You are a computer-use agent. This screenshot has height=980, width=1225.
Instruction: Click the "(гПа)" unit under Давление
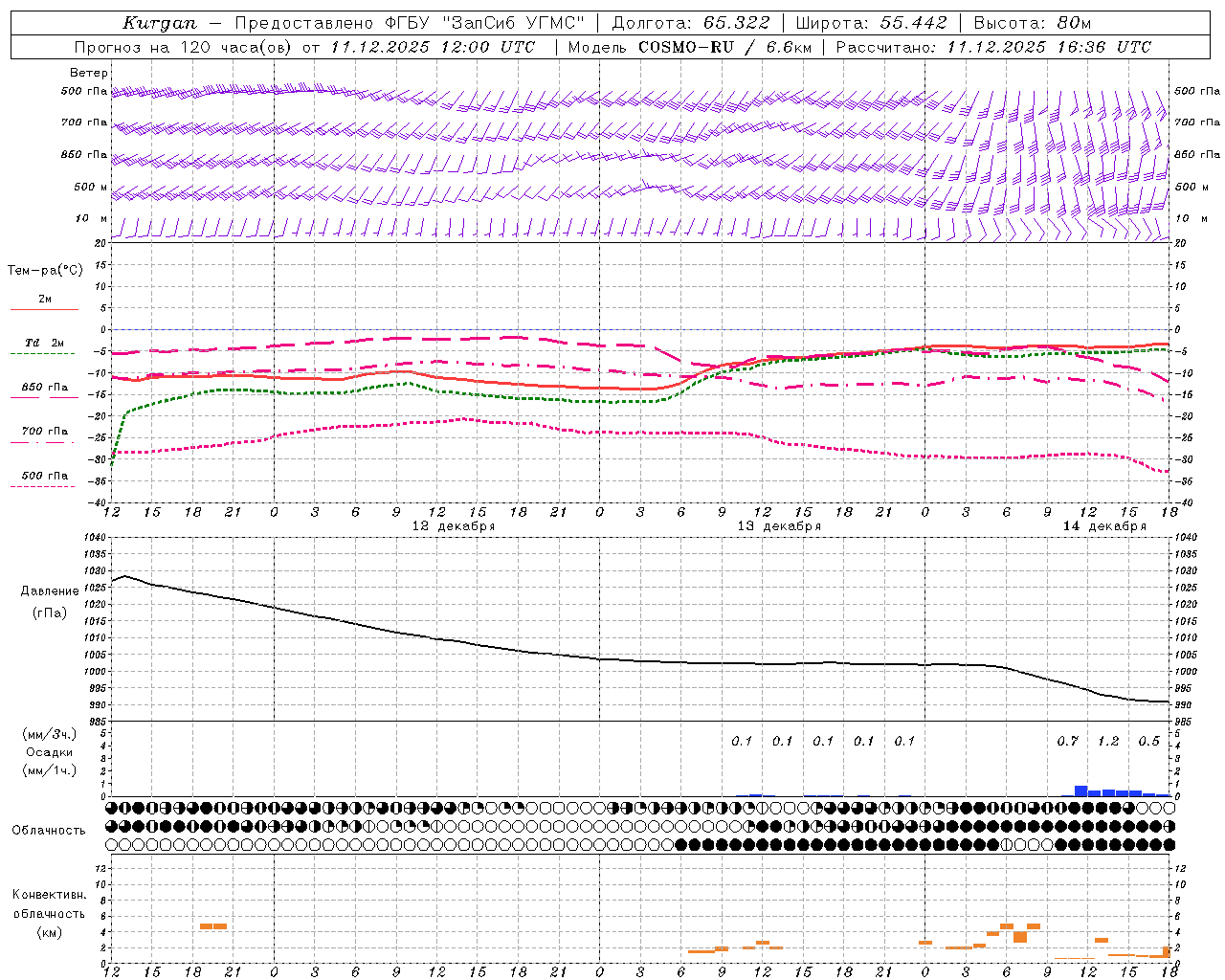50,612
